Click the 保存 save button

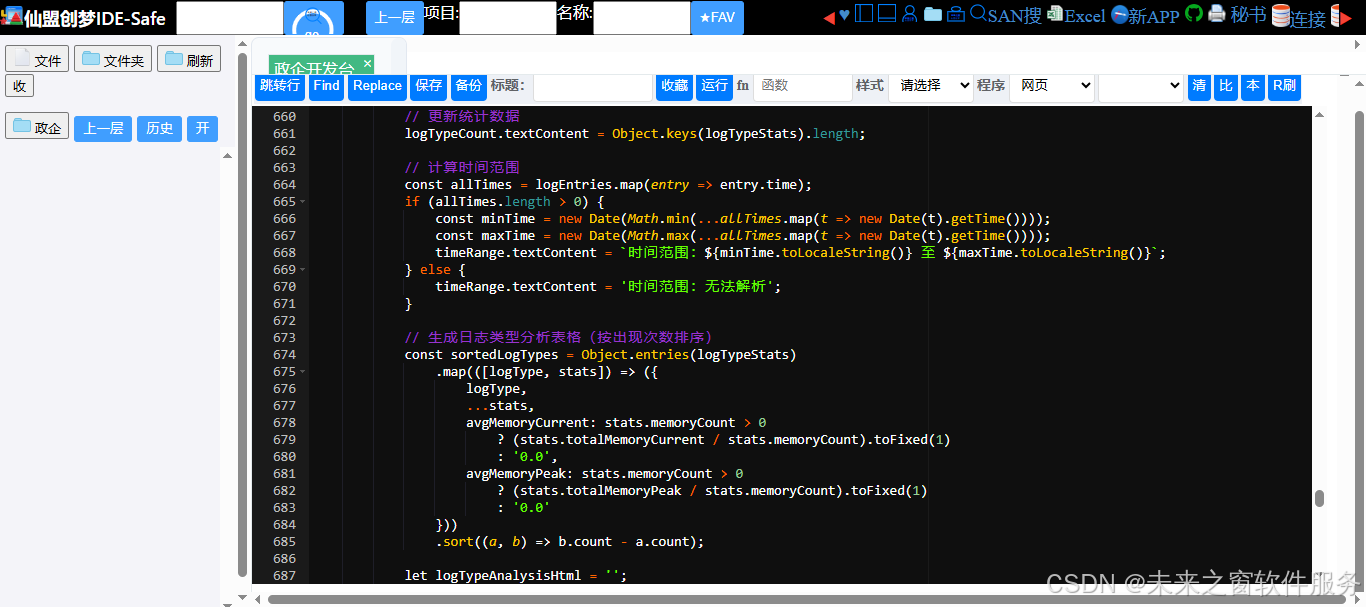[429, 86]
